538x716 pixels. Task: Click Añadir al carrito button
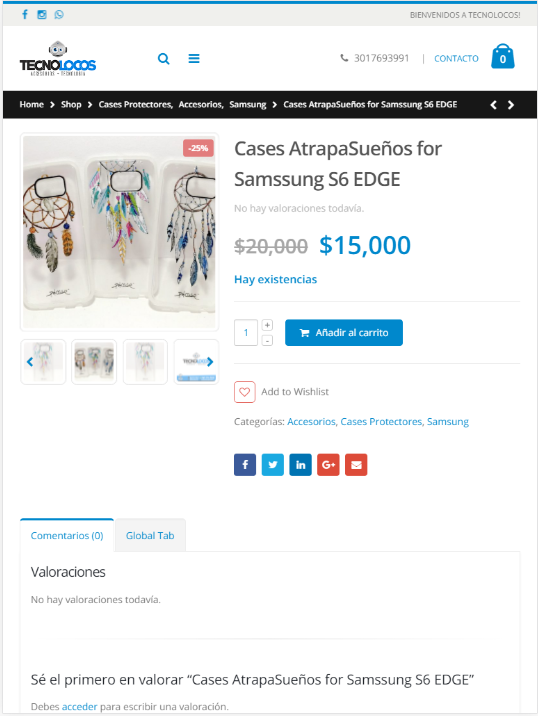coord(344,332)
